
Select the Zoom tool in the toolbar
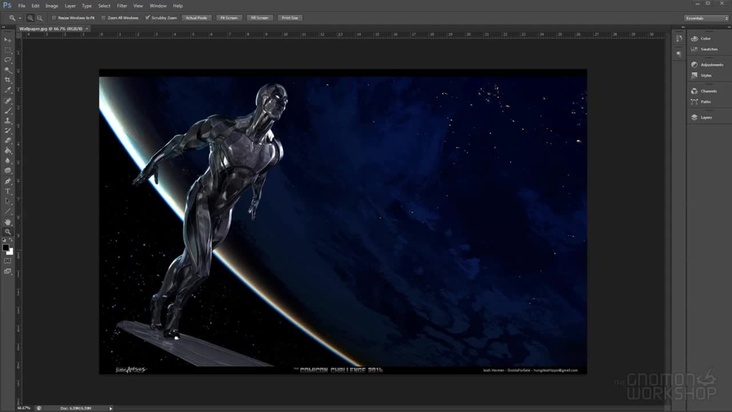[8, 232]
